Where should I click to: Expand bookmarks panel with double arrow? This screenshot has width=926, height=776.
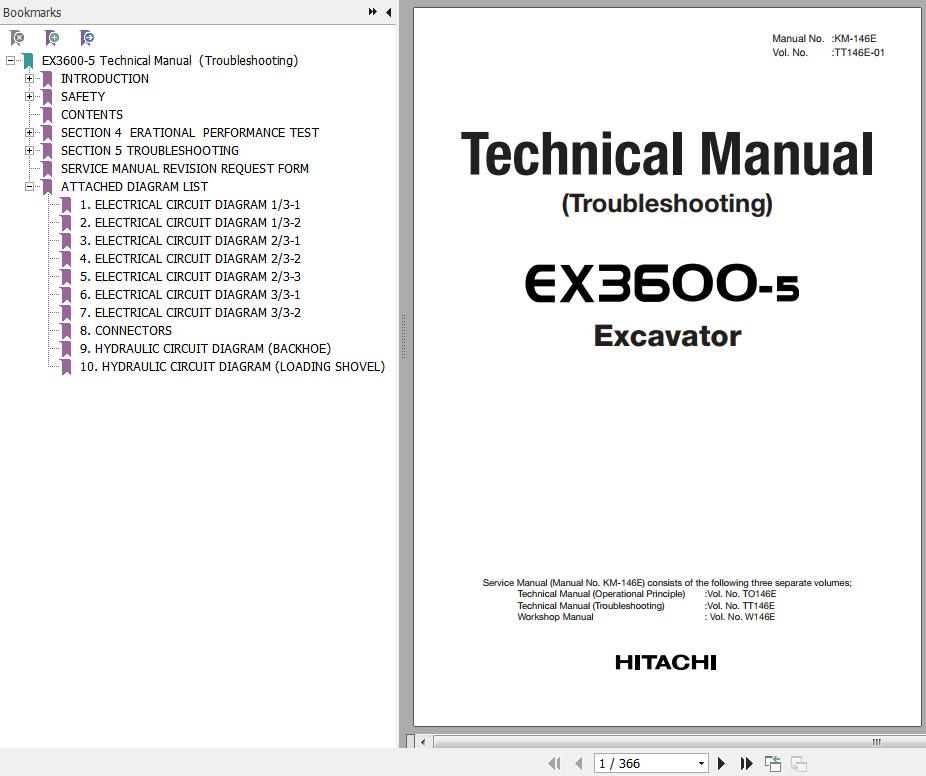pyautogui.click(x=373, y=12)
